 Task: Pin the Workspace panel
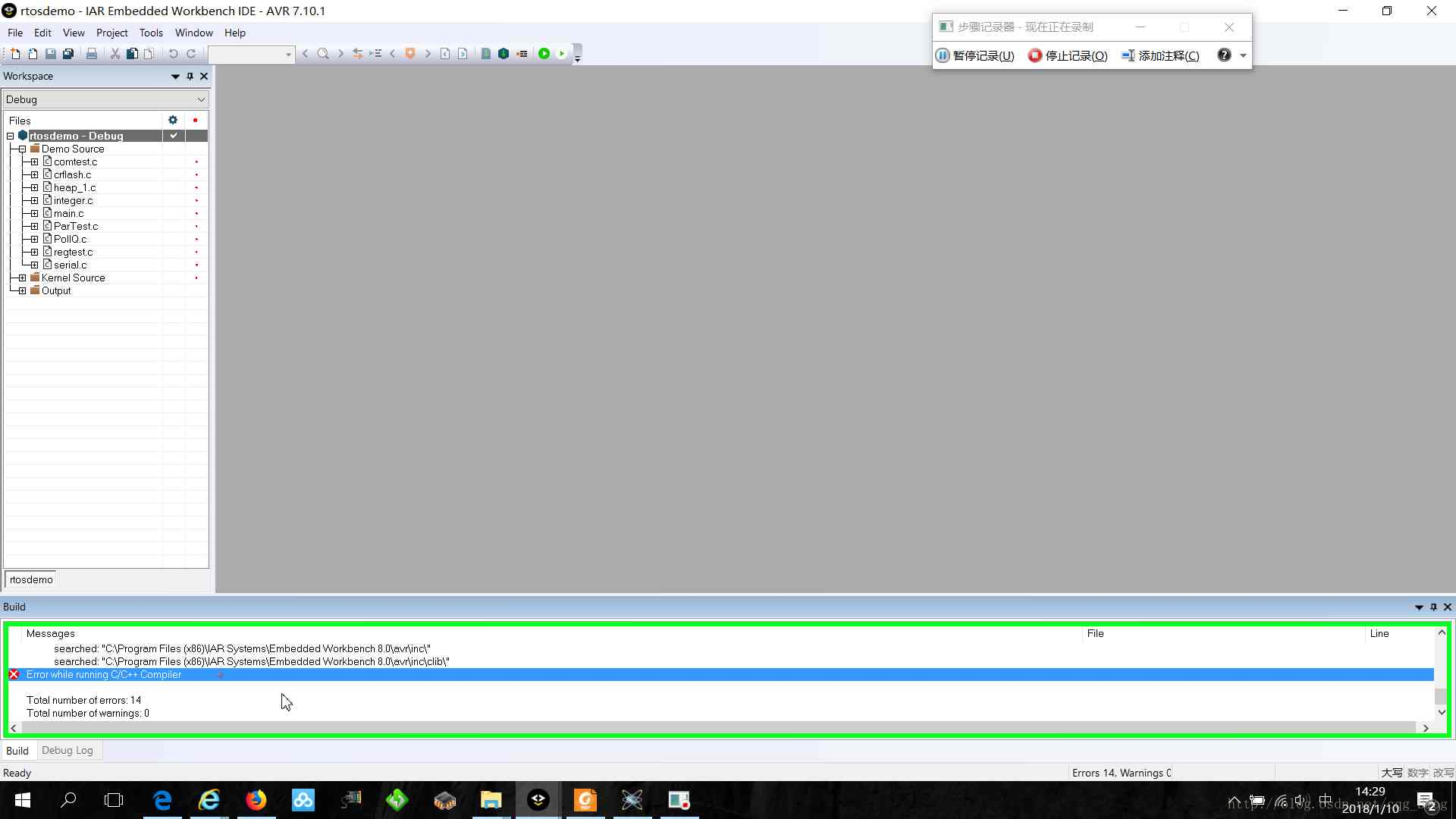190,77
